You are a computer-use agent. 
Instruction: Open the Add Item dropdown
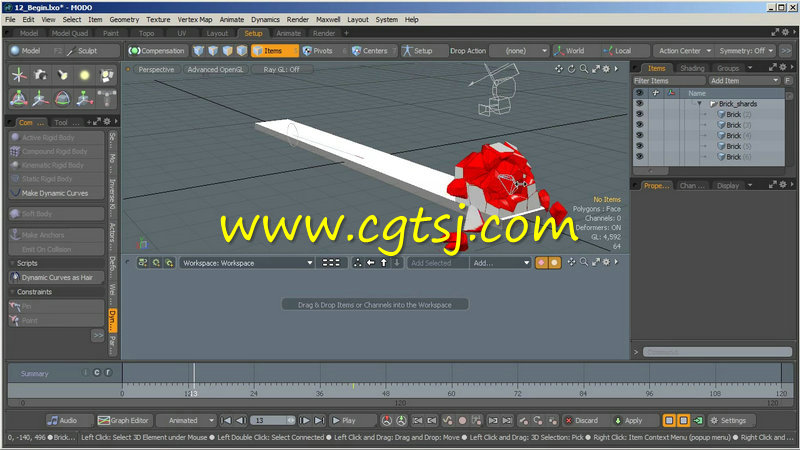pyautogui.click(x=744, y=81)
